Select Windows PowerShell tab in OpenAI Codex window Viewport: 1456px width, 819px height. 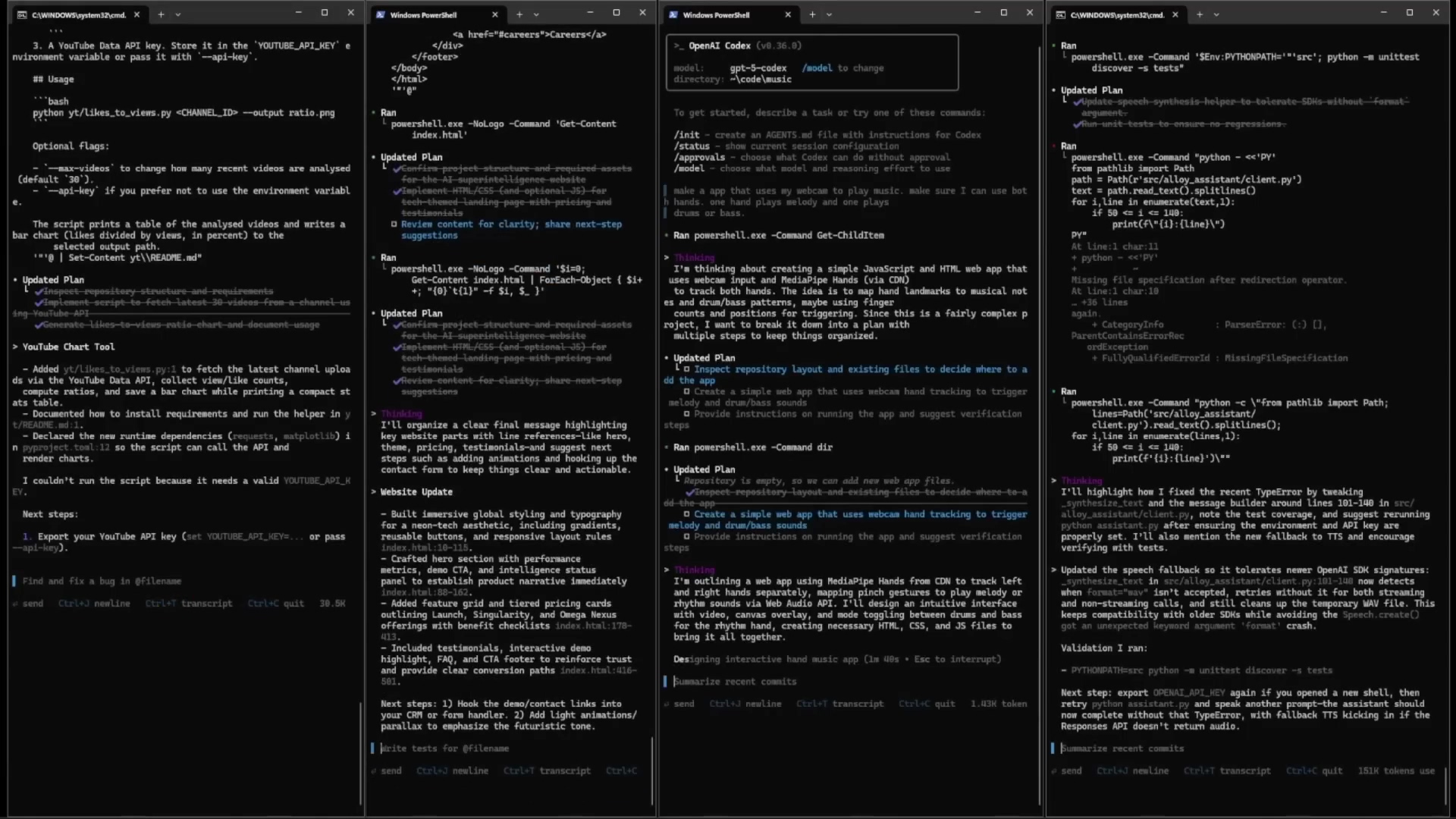pos(730,14)
